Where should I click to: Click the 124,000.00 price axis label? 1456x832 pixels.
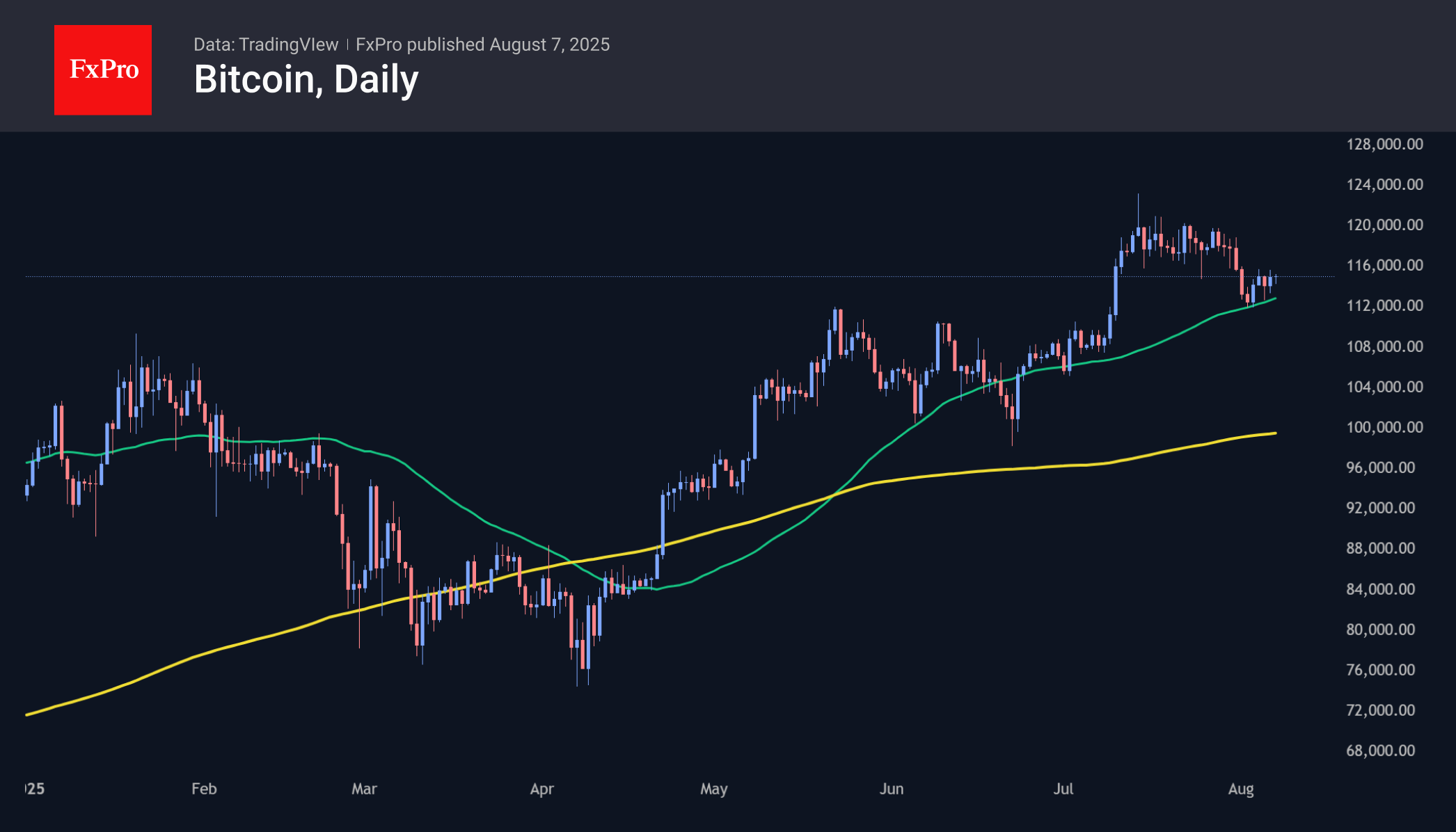(x=1384, y=184)
